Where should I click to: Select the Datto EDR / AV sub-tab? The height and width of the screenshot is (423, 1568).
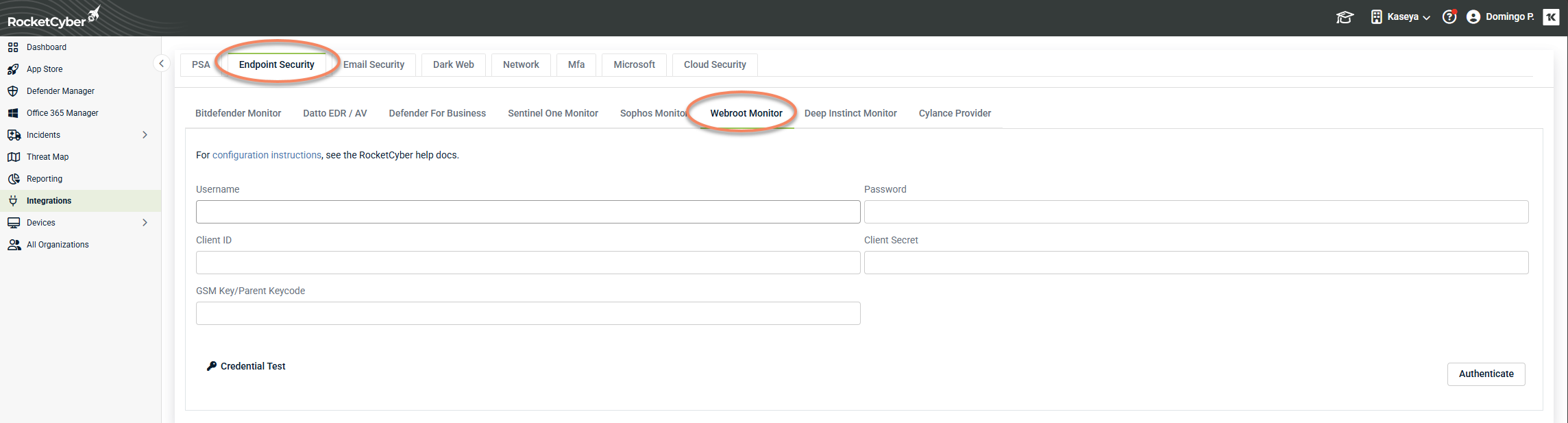335,113
